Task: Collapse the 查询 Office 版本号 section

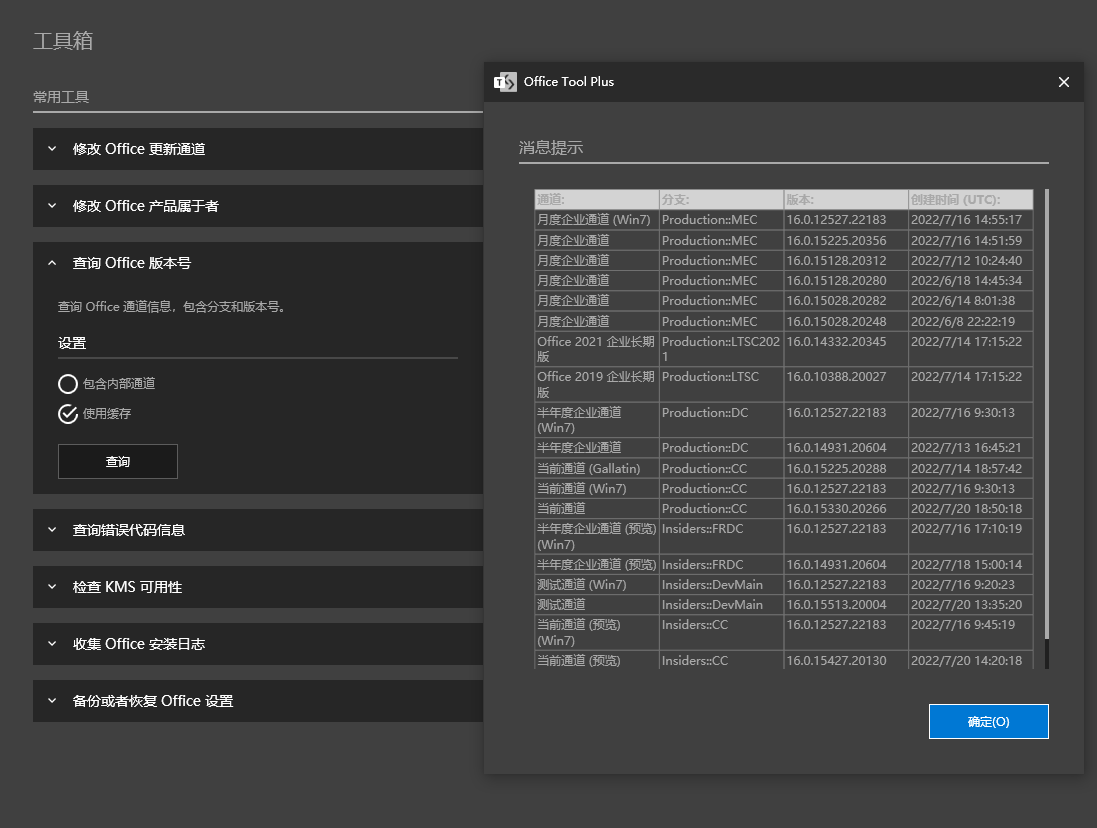Action: pyautogui.click(x=257, y=263)
